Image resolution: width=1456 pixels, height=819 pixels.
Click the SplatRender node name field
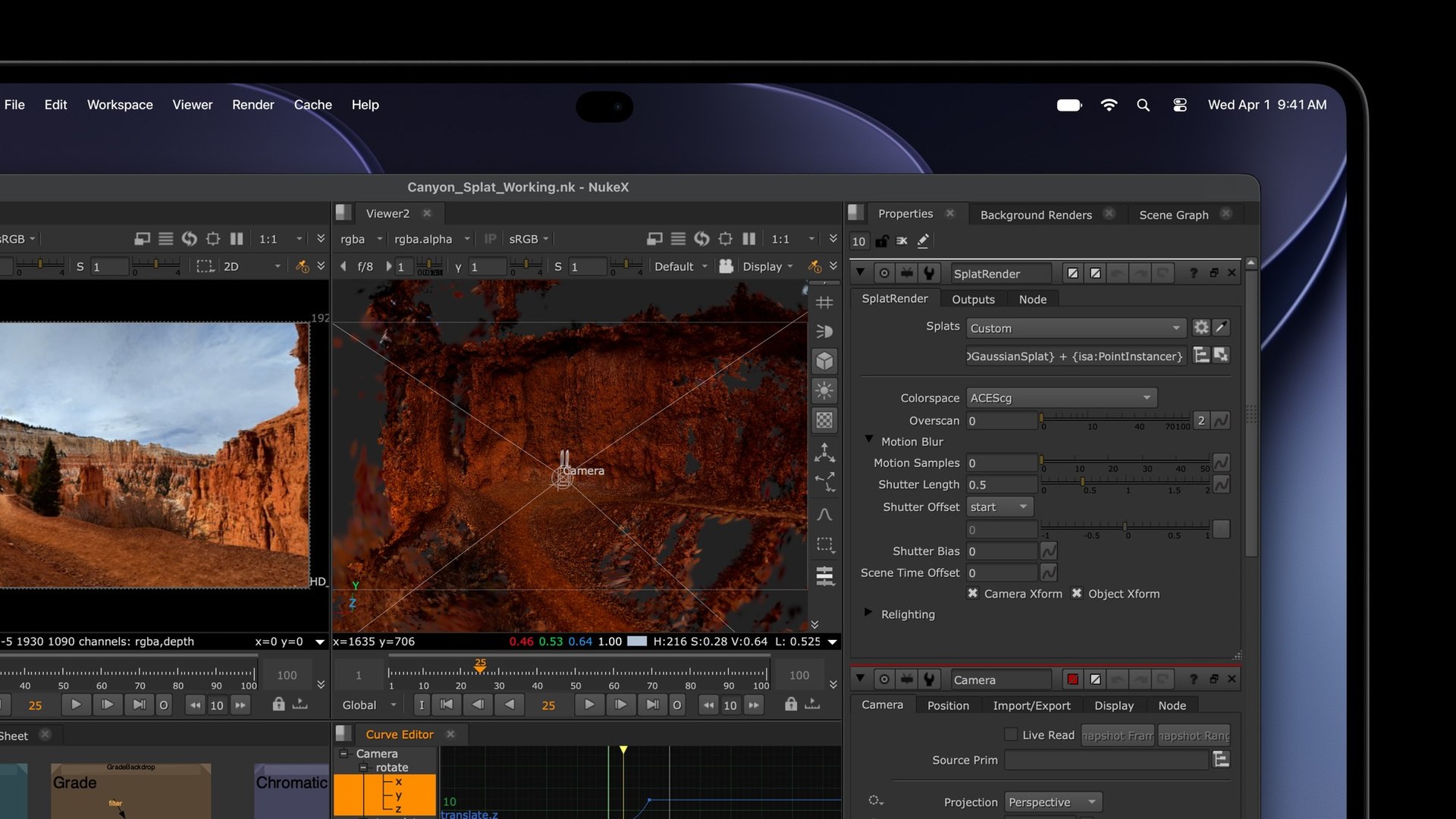1001,274
